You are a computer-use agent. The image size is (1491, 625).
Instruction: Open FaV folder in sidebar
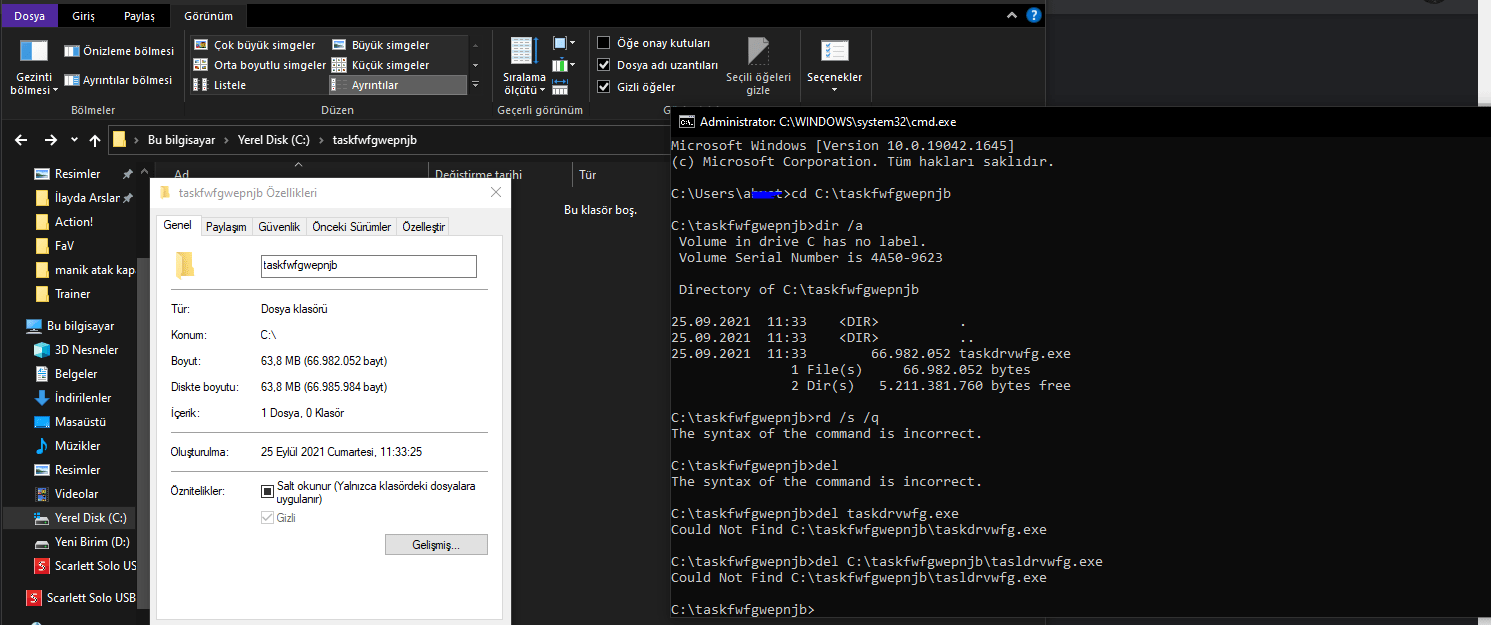[64, 246]
